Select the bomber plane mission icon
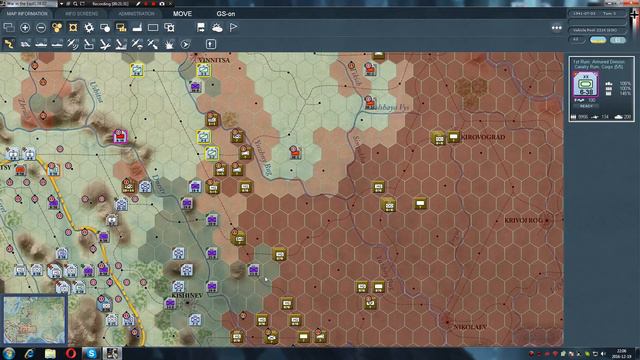Viewport: 640px width, 360px height. click(105, 44)
